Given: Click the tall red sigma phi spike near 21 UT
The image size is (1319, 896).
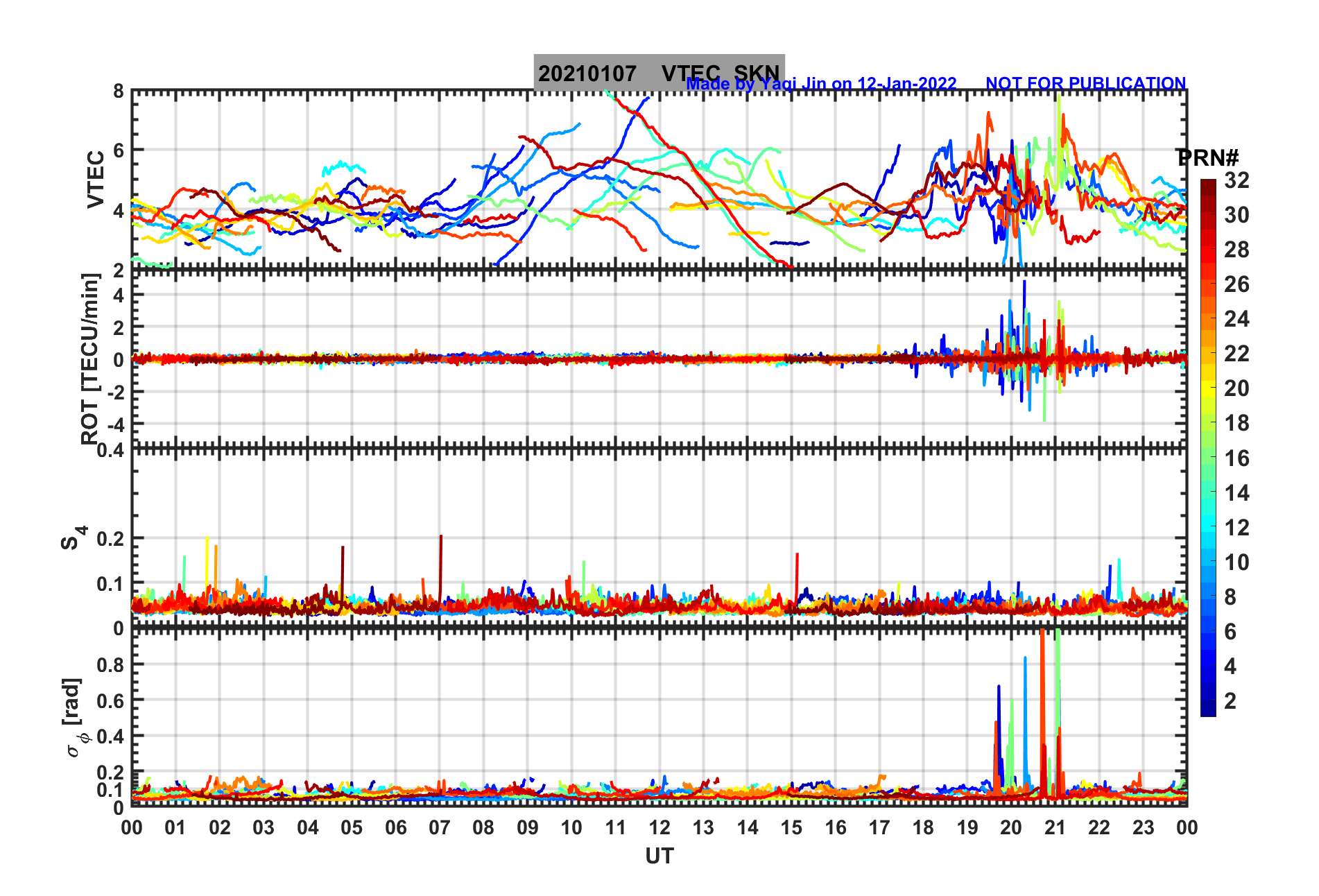Looking at the screenshot, I should (1042, 714).
